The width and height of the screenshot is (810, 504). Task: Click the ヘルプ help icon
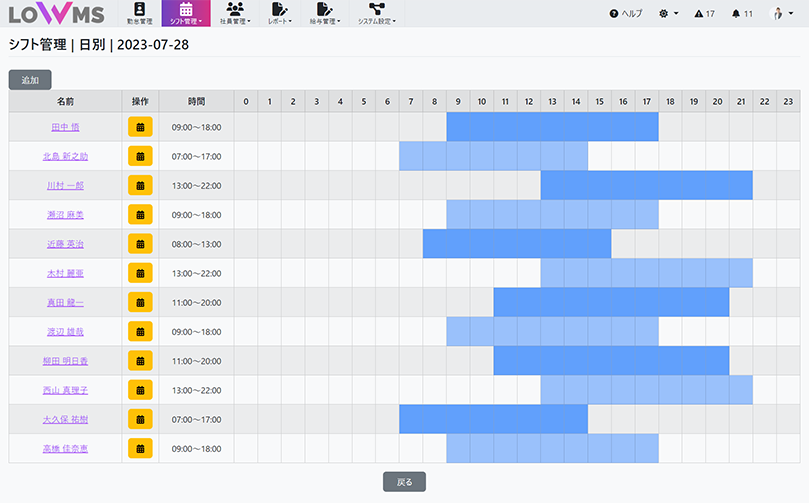626,14
